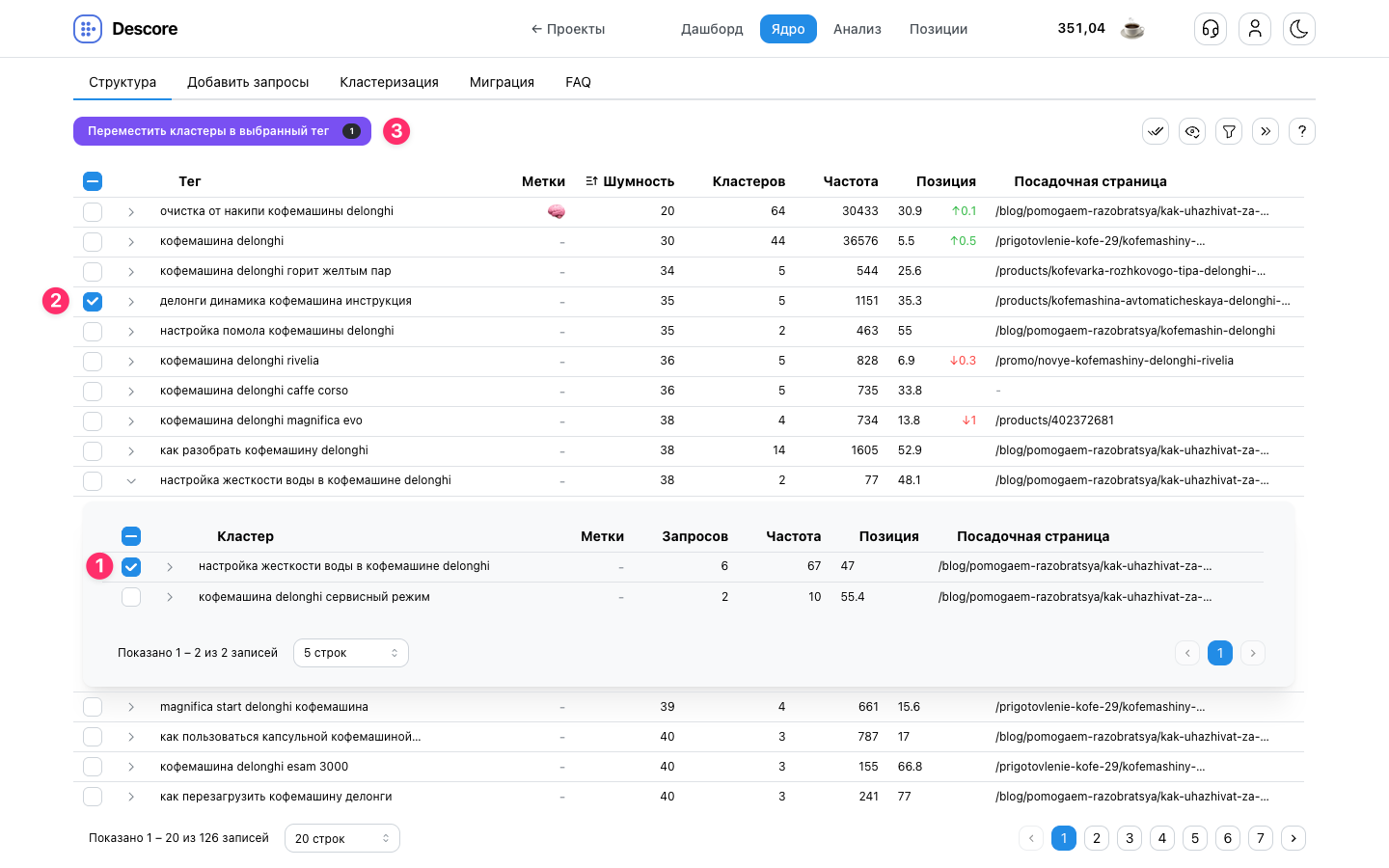
Task: Open support via the headset icon
Action: point(1211,29)
